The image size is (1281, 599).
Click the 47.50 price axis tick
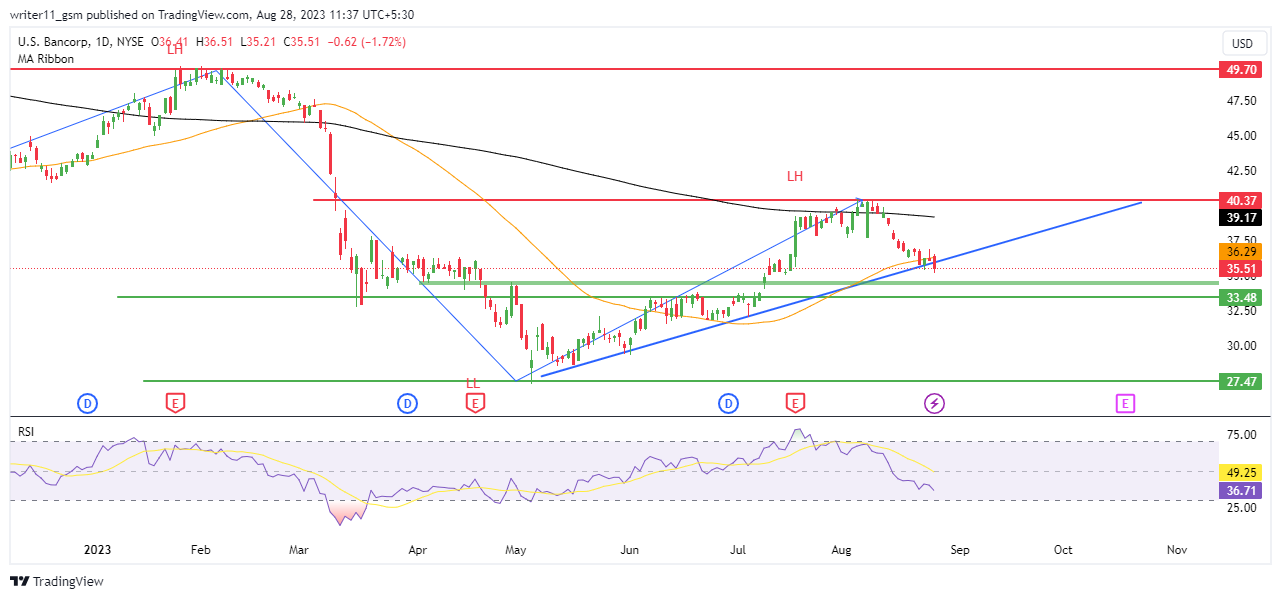pos(1242,101)
